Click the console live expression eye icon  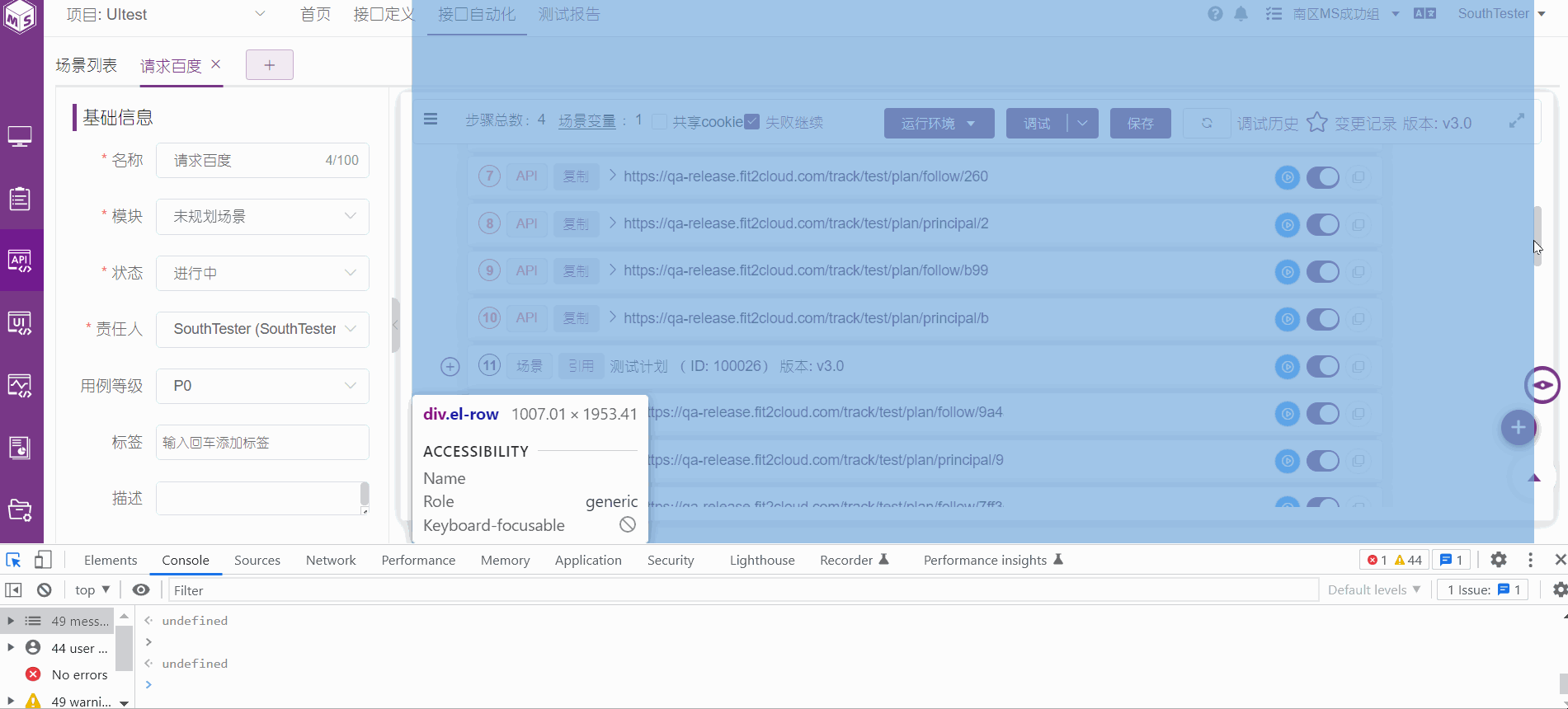[x=141, y=589]
